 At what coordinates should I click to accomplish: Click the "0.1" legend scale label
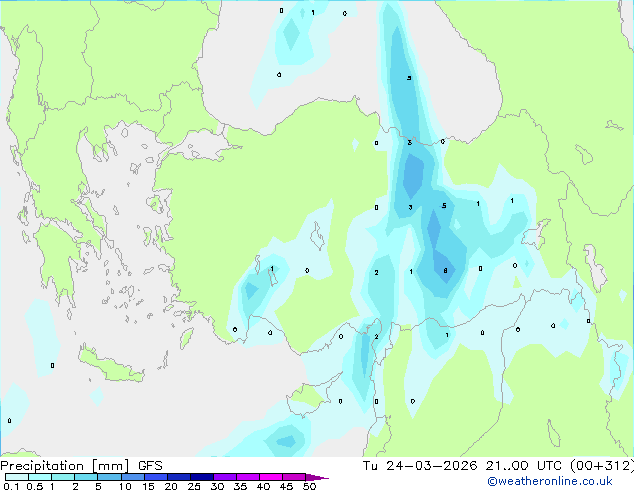click(x=11, y=486)
